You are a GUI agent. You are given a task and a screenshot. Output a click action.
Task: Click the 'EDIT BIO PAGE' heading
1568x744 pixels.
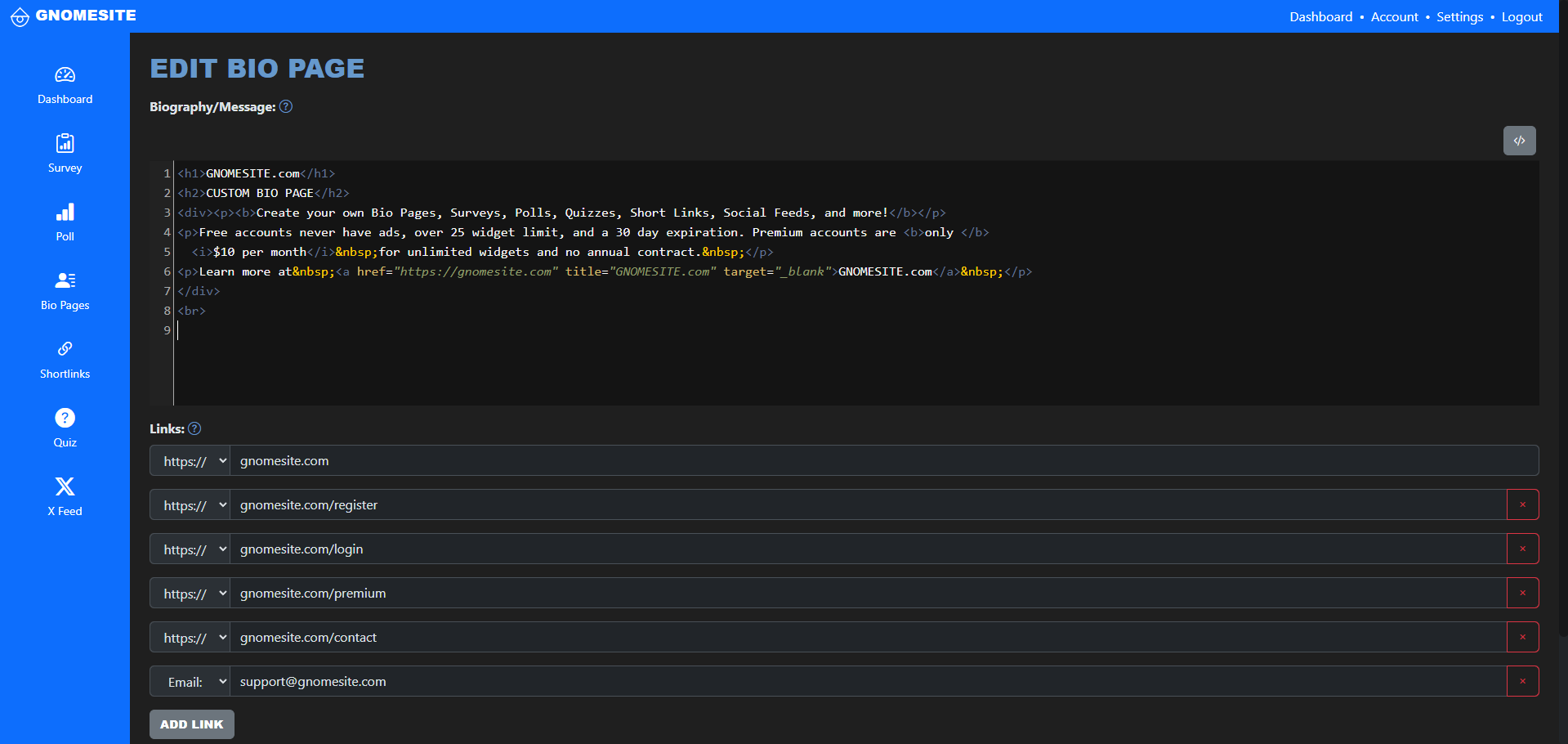pos(257,69)
